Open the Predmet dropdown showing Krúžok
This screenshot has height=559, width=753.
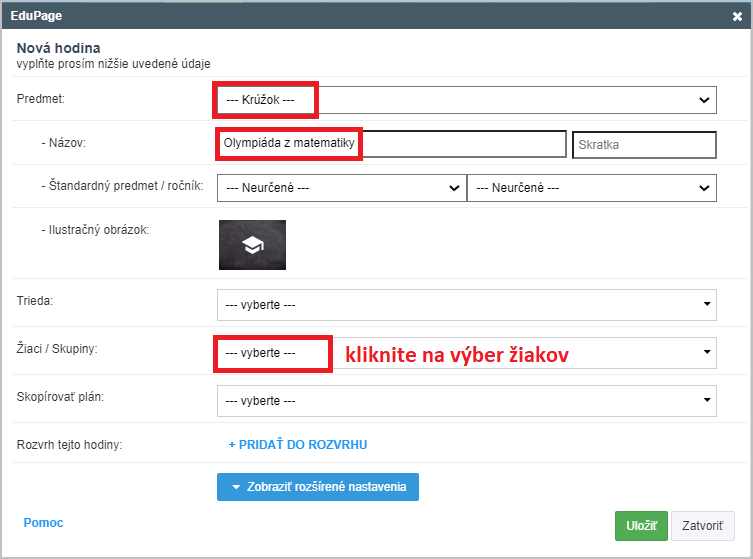467,100
